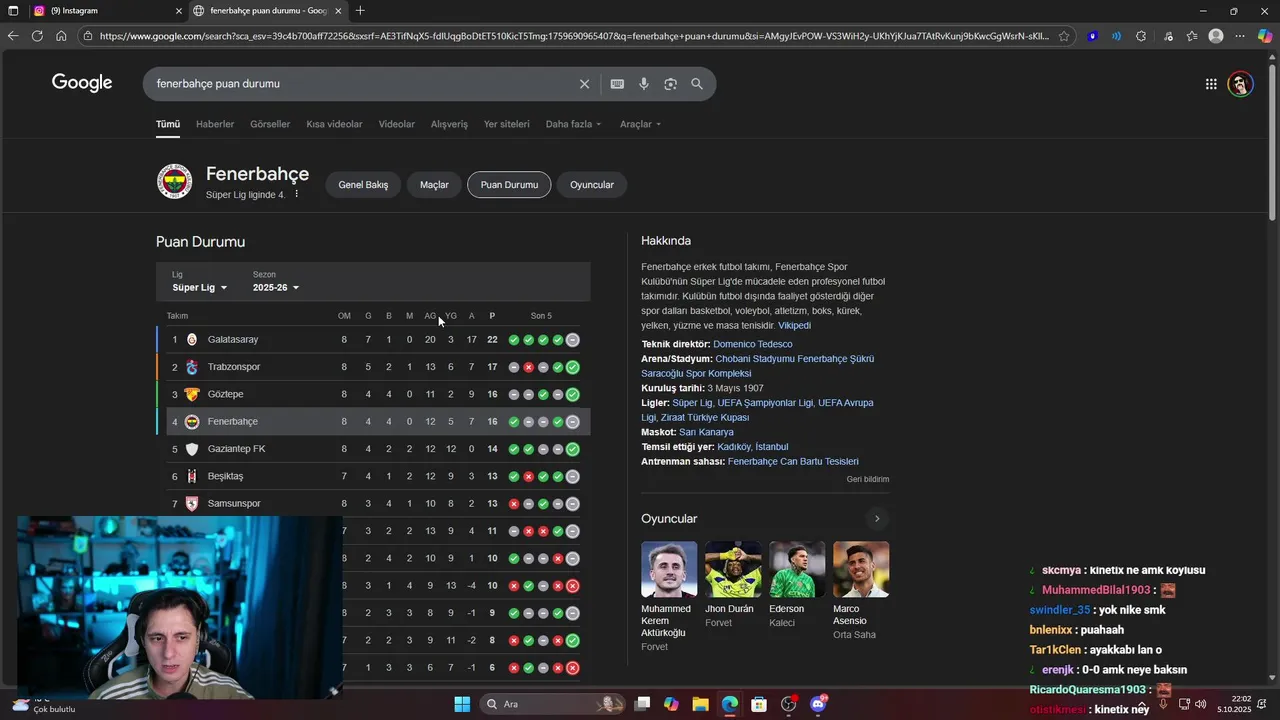This screenshot has height=720, width=1280.
Task: Open Google Lens image search
Action: click(x=670, y=84)
